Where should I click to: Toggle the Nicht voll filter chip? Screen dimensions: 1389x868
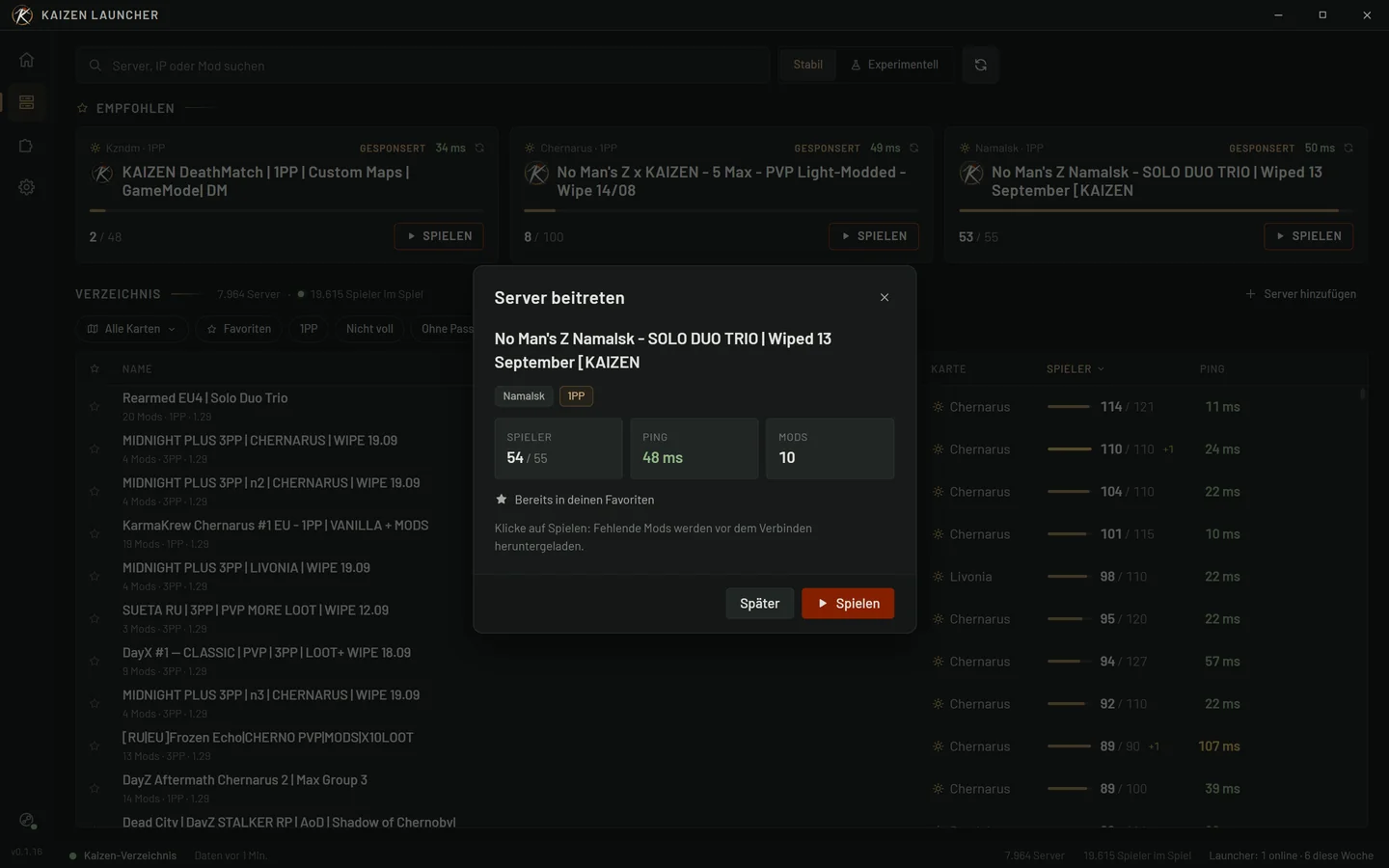(x=369, y=329)
